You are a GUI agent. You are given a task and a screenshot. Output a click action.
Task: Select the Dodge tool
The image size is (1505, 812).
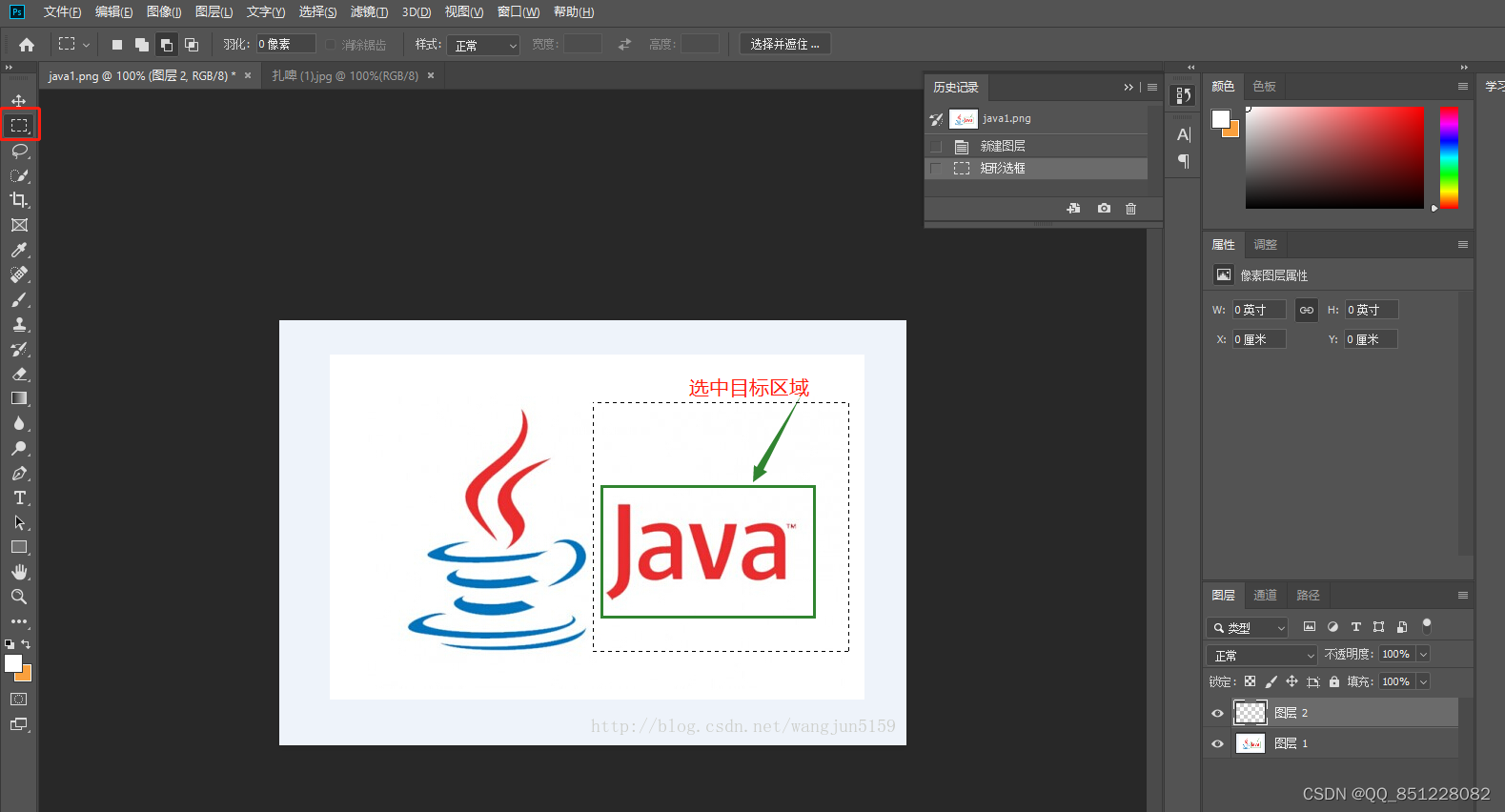(x=19, y=448)
